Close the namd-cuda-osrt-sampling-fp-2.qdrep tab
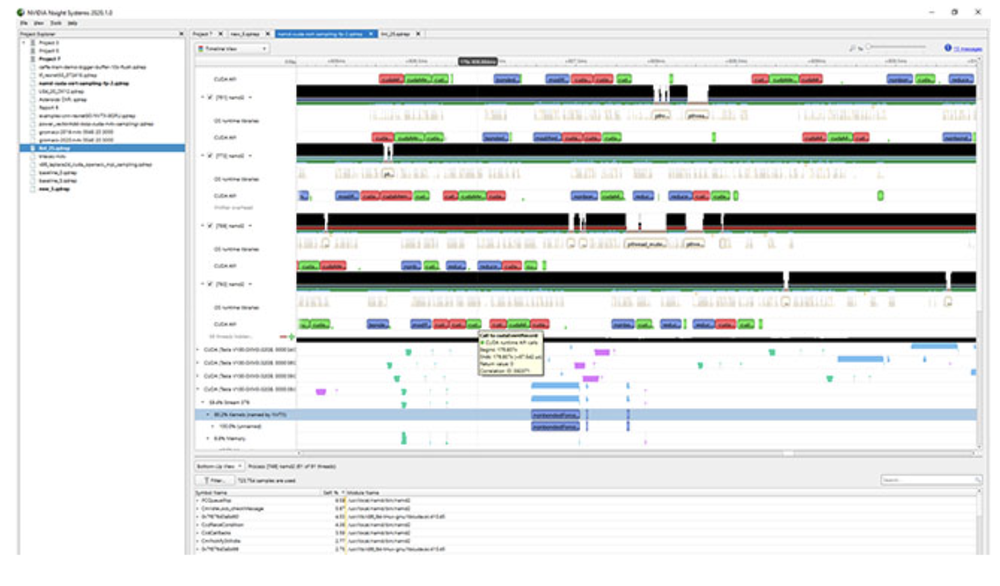 click(x=371, y=34)
